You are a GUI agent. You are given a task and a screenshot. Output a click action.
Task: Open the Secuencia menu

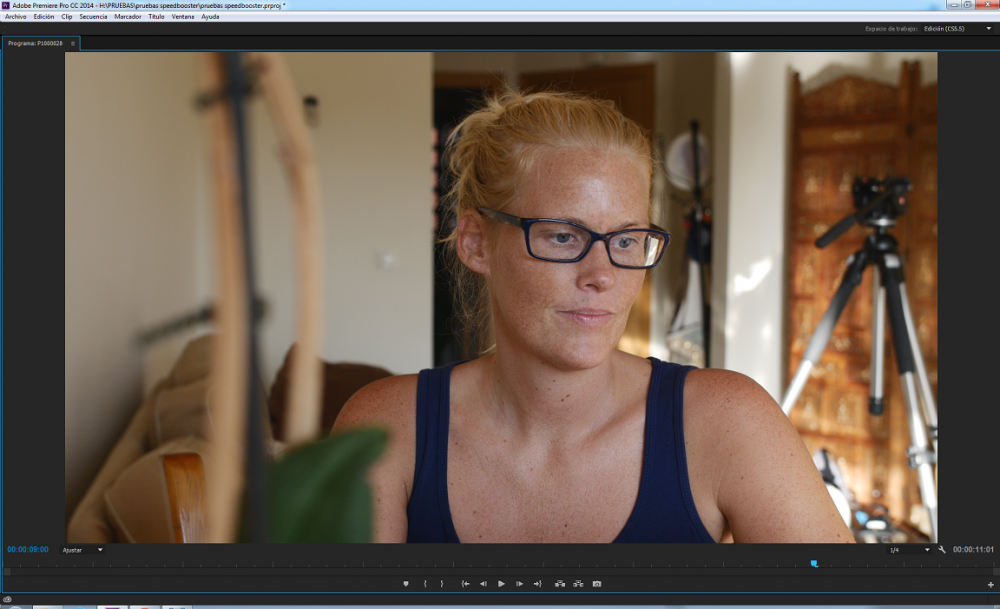pyautogui.click(x=93, y=17)
